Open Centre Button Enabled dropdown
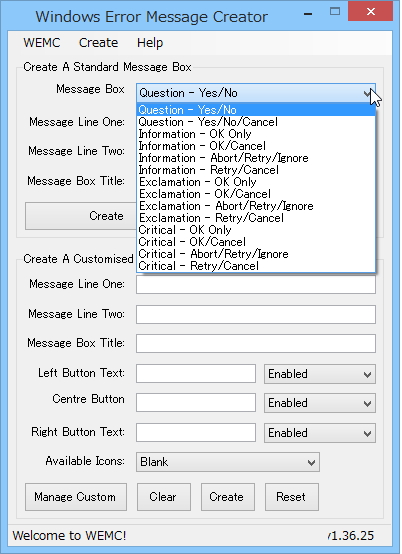Viewport: 402px width, 554px height. coord(320,403)
